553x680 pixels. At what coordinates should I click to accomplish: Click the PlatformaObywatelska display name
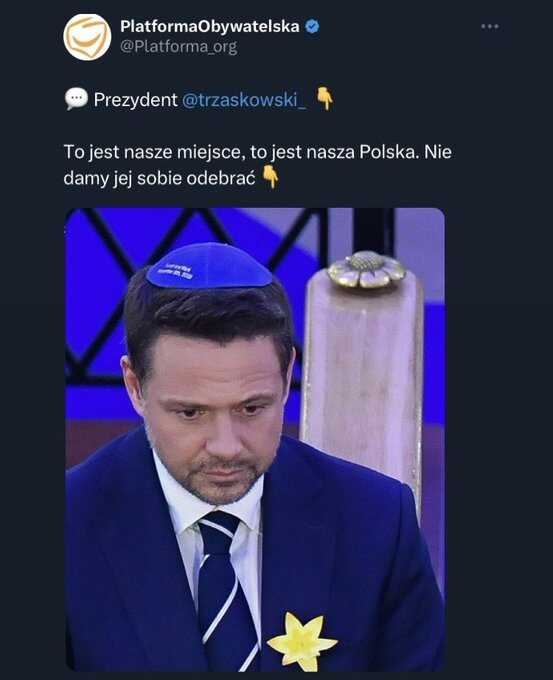pos(209,26)
